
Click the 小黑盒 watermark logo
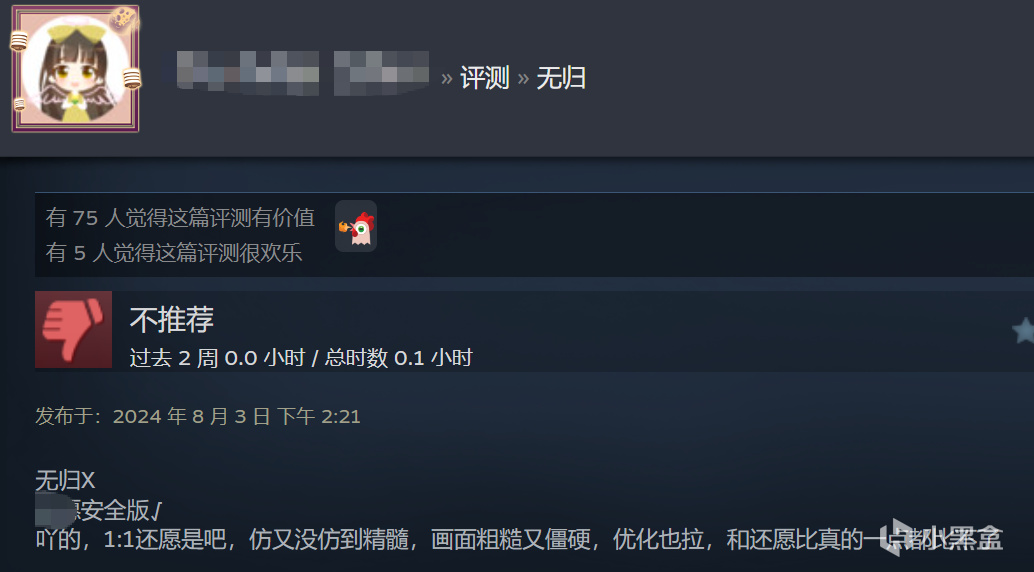tap(939, 539)
